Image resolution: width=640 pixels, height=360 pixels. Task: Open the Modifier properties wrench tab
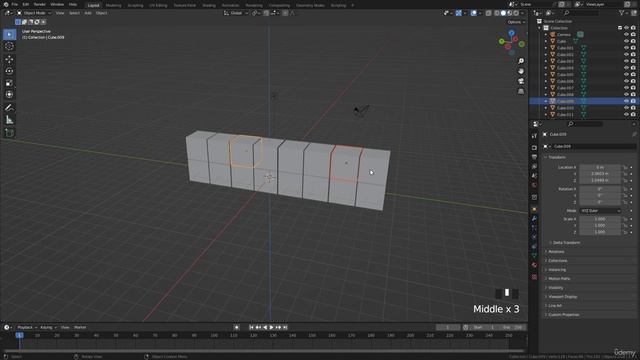click(534, 219)
